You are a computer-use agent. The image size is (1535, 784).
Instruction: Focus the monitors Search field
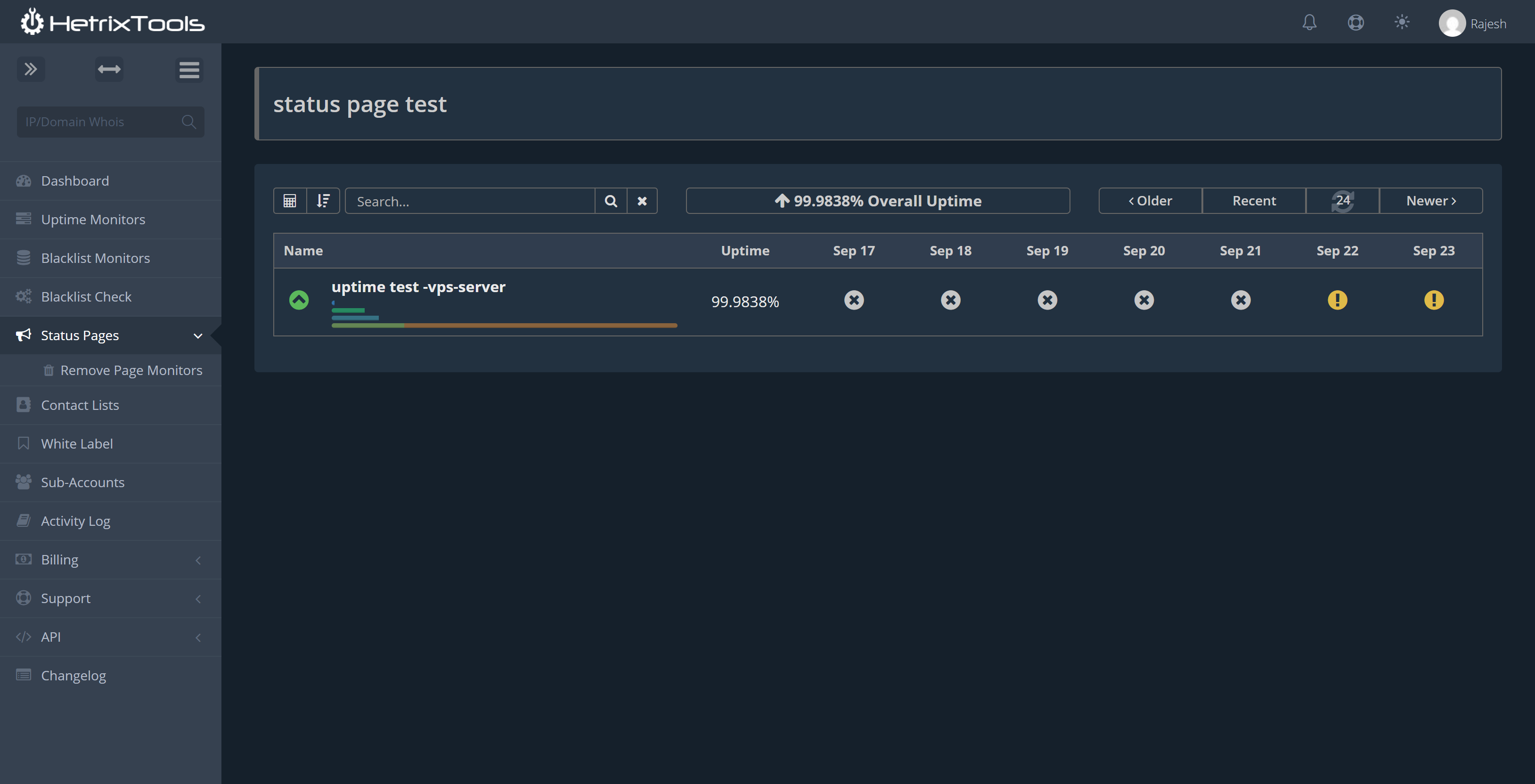[x=470, y=201]
